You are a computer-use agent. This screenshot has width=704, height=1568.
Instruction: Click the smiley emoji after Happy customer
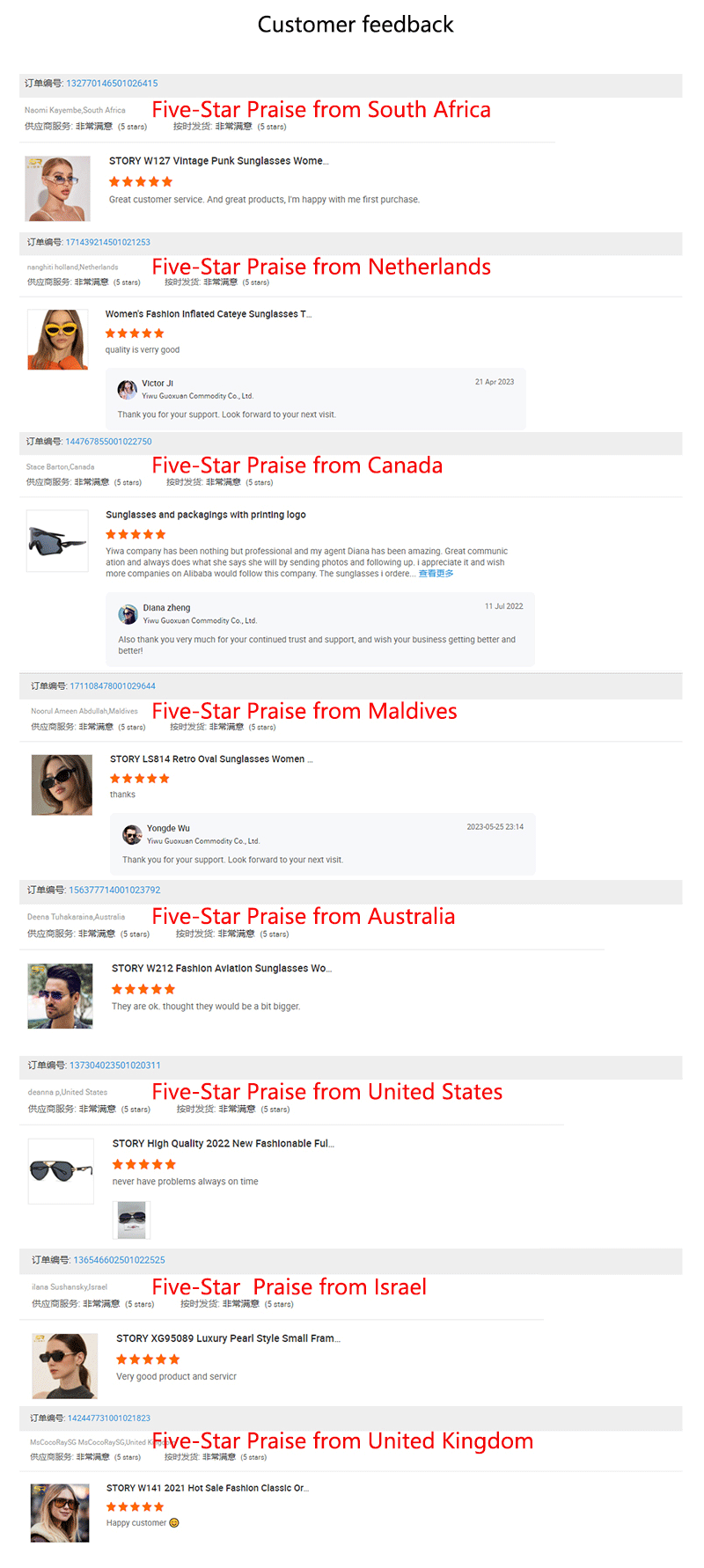174,1523
